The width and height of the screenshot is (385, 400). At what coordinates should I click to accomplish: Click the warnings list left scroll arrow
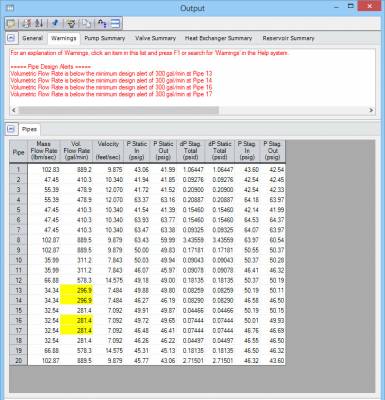click(14, 110)
